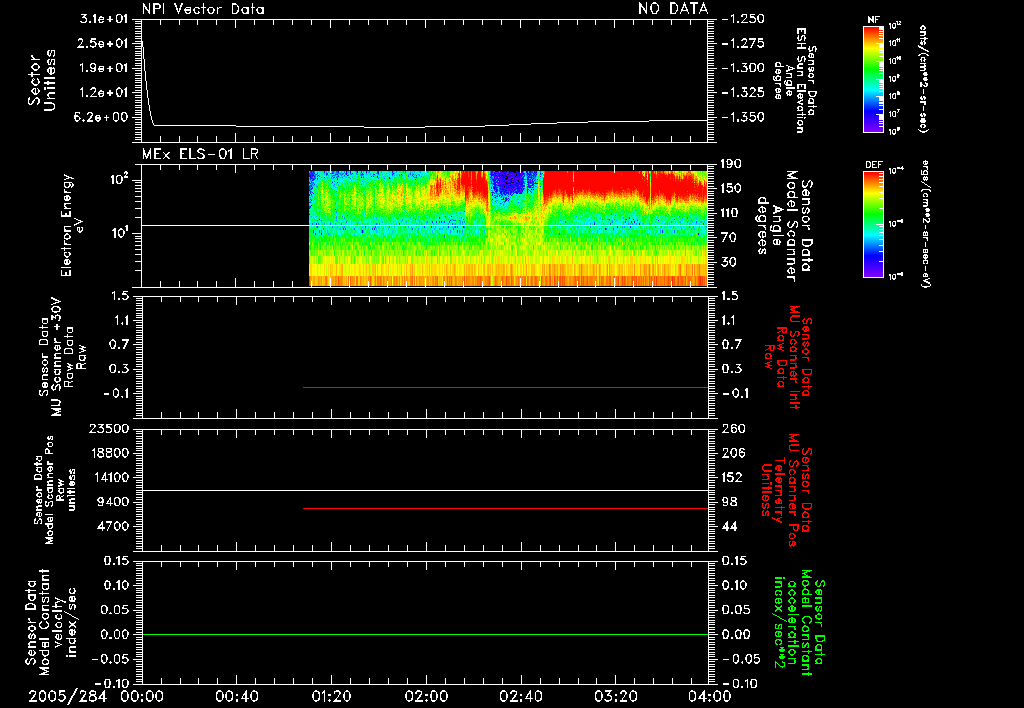Click the '98' telemetry axis value
Screen dimensions: 1024x708
(729, 502)
